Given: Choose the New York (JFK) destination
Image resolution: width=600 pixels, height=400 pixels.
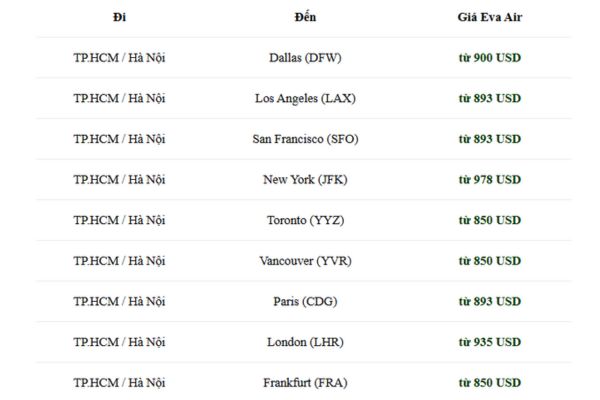Looking at the screenshot, I should click(x=305, y=180).
